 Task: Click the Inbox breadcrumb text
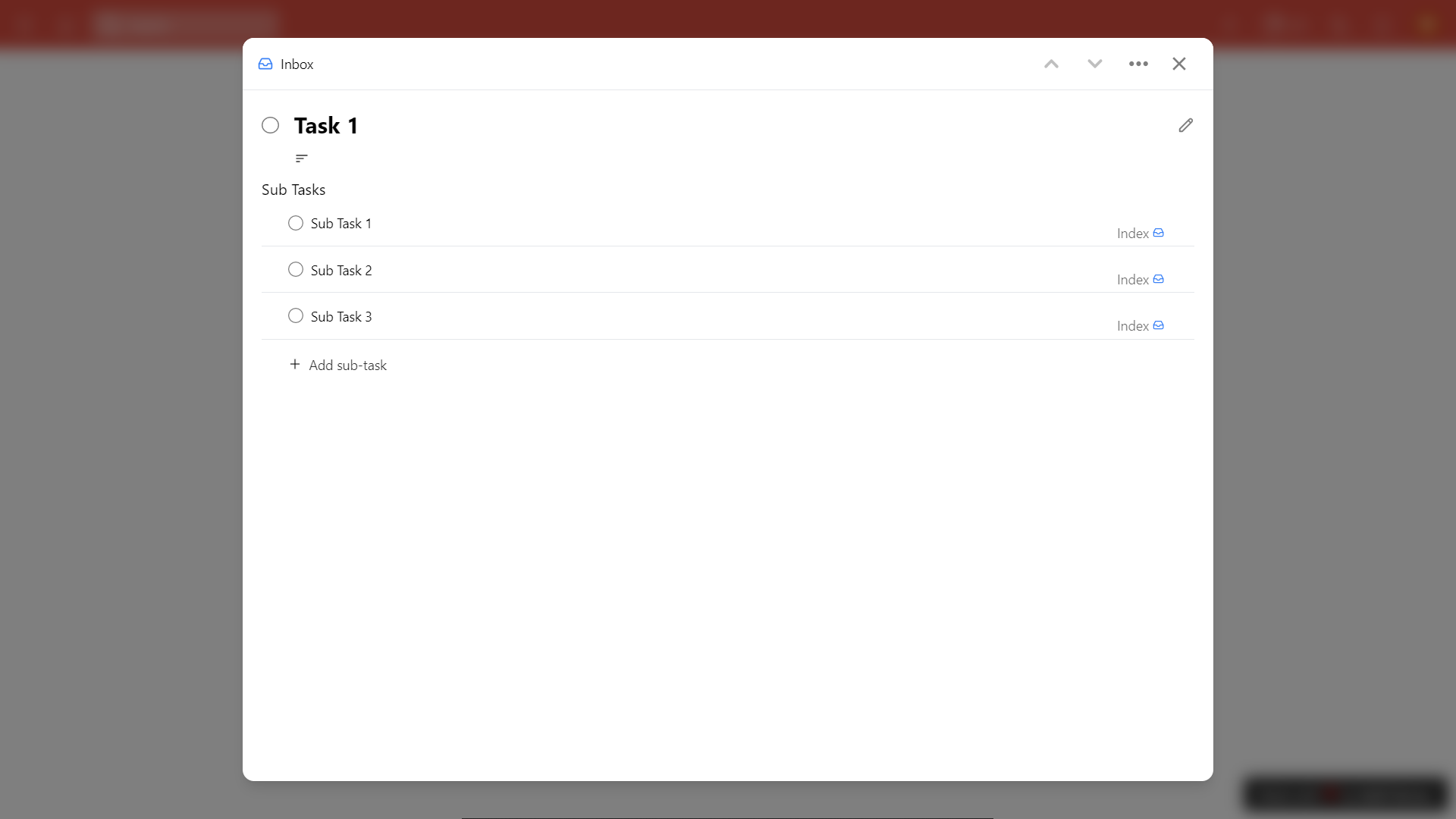(297, 64)
